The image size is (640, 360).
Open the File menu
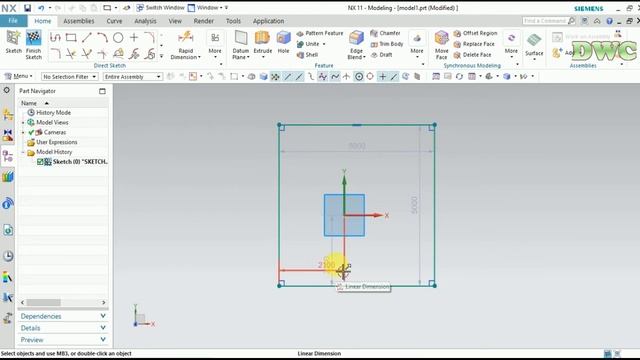point(13,21)
